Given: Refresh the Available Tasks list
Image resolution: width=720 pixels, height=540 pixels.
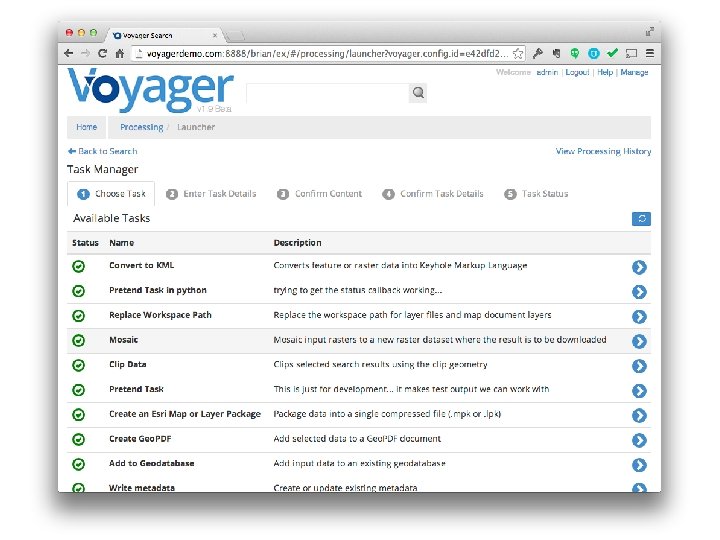Looking at the screenshot, I should [x=641, y=219].
